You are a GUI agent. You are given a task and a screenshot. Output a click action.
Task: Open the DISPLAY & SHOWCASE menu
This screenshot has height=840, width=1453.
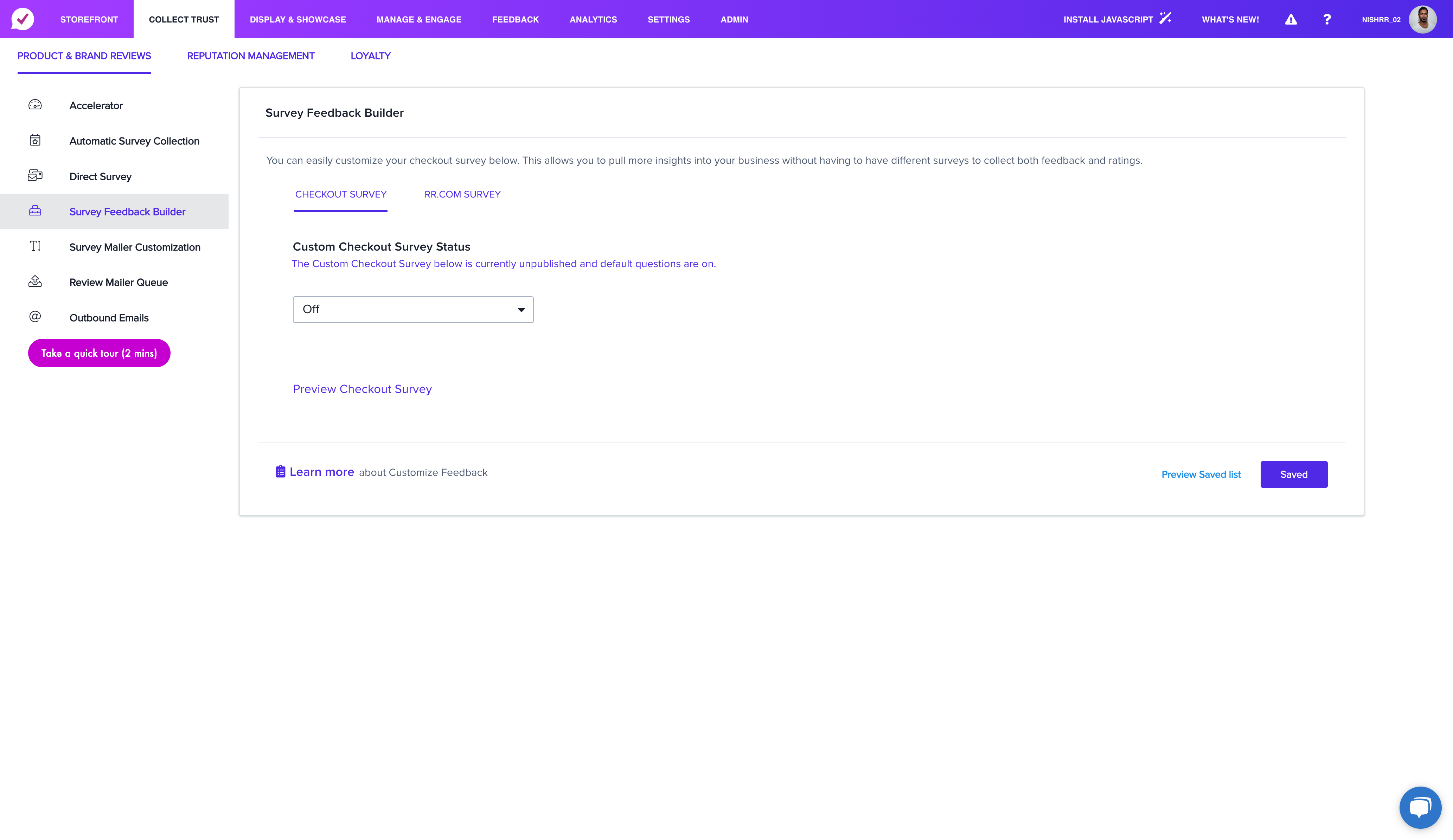point(297,20)
